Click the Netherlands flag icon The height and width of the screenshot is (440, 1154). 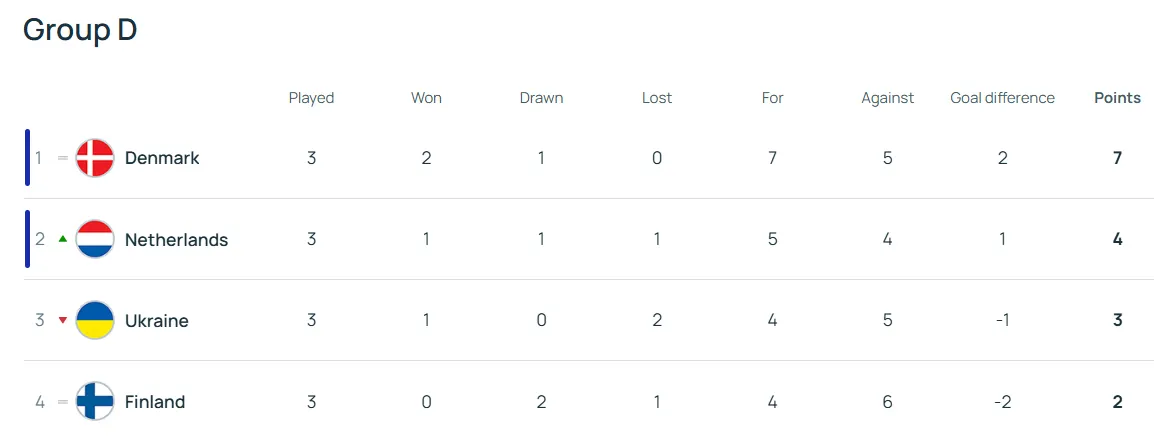pyautogui.click(x=95, y=239)
